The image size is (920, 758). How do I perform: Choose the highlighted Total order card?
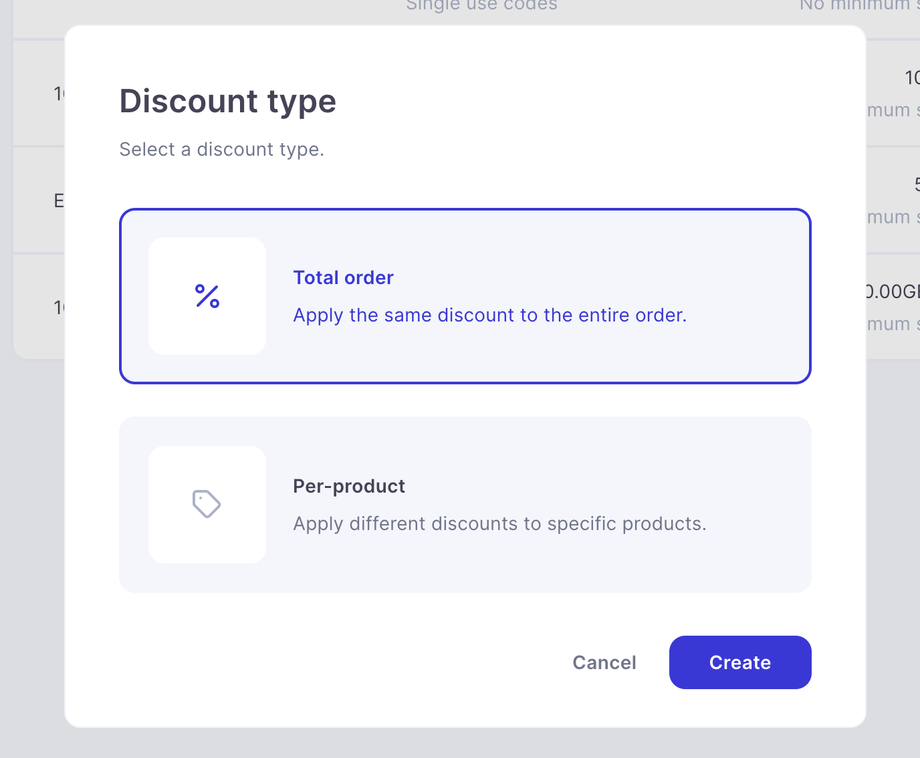(465, 297)
